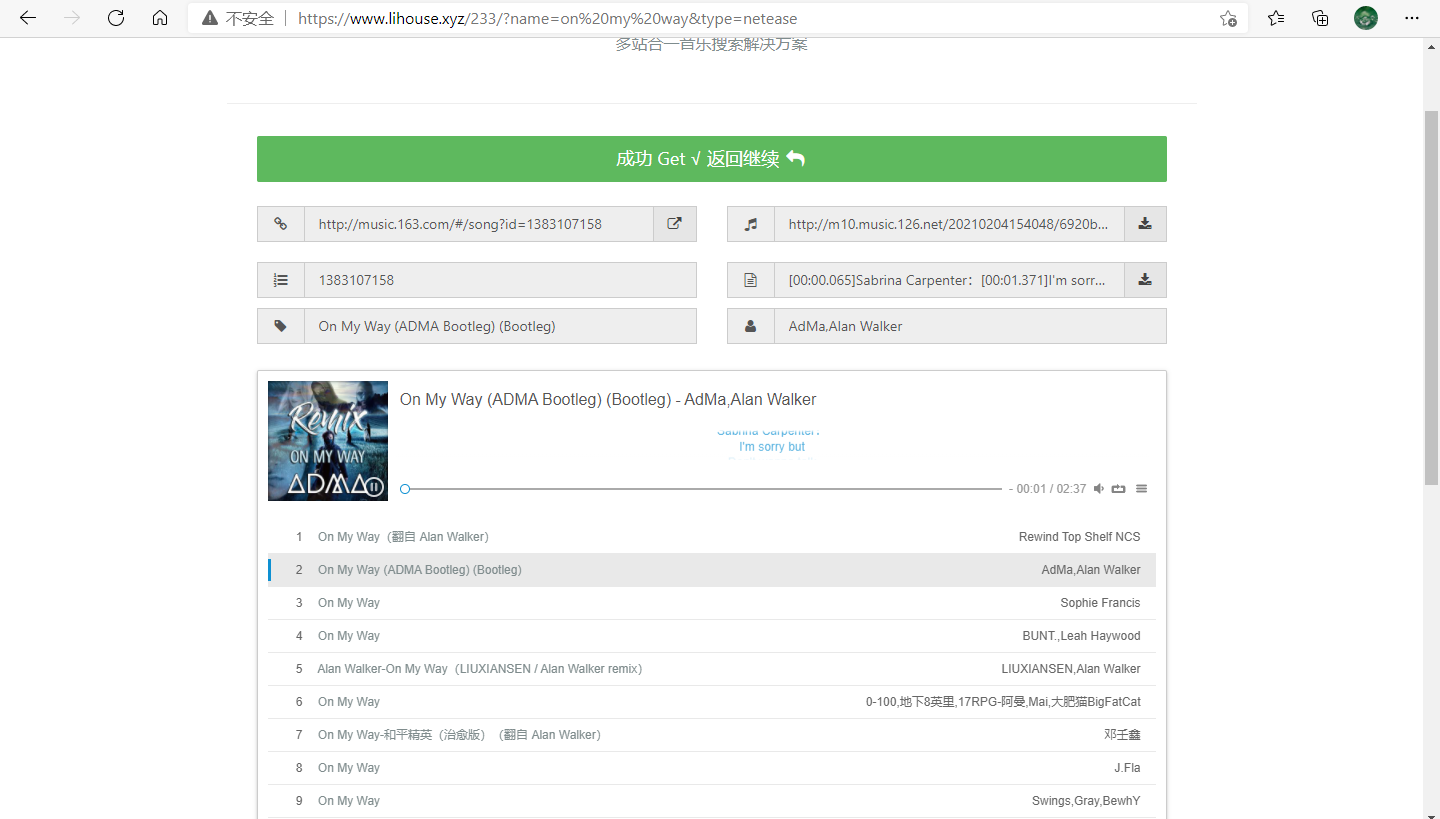Click the numbered list icon

coord(281,280)
